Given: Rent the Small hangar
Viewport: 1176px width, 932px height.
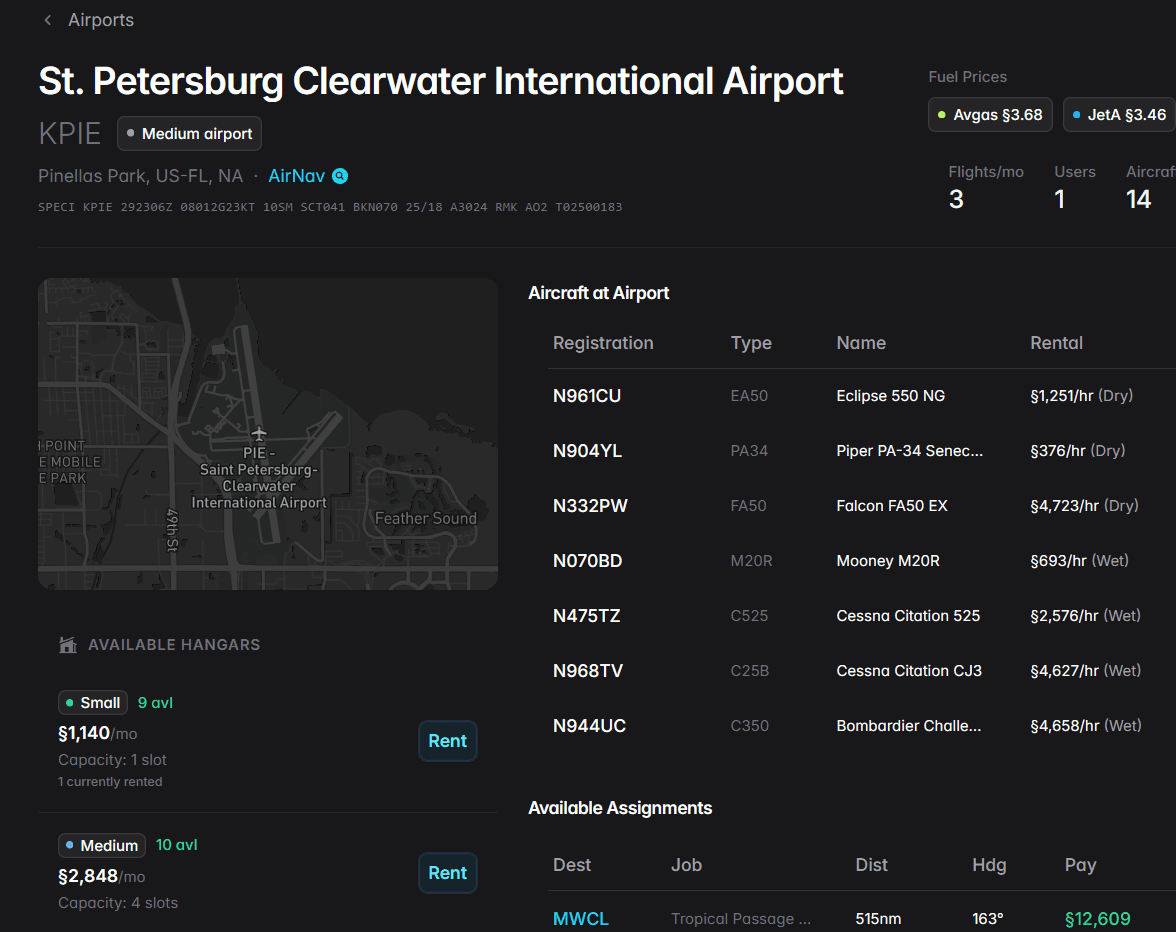Looking at the screenshot, I should [447, 741].
